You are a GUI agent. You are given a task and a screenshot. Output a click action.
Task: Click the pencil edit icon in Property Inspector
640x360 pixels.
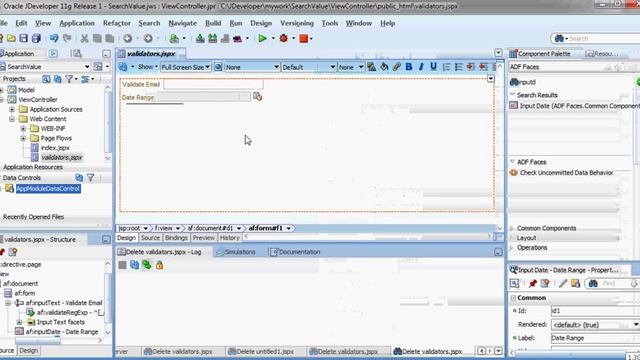click(x=562, y=283)
